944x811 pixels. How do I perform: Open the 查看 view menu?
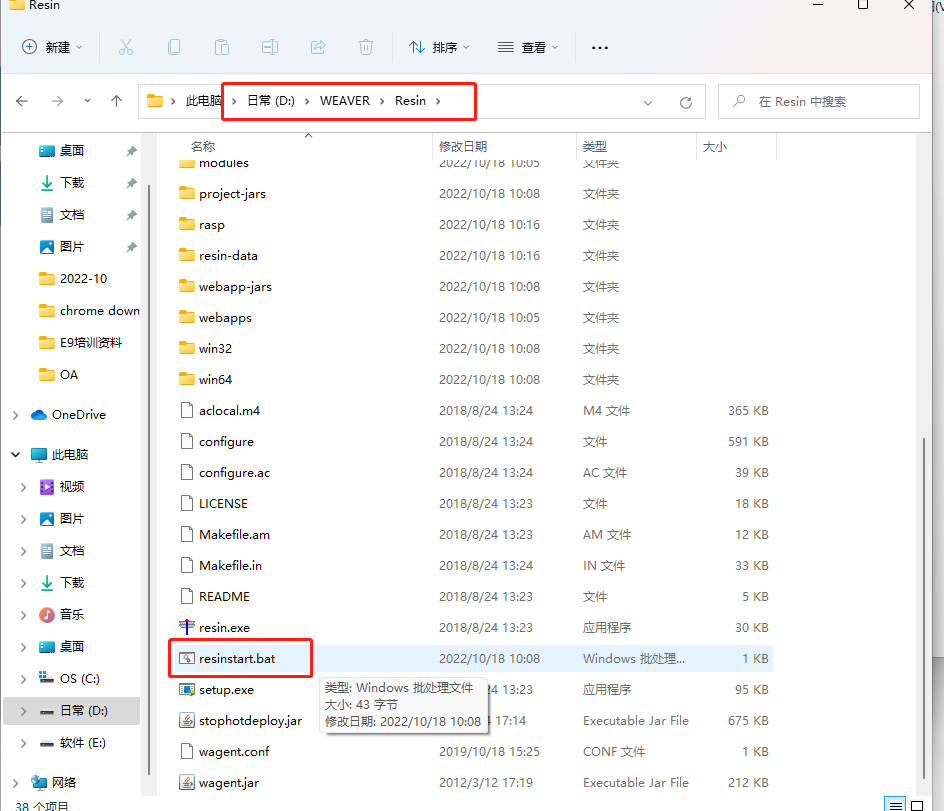tap(528, 47)
